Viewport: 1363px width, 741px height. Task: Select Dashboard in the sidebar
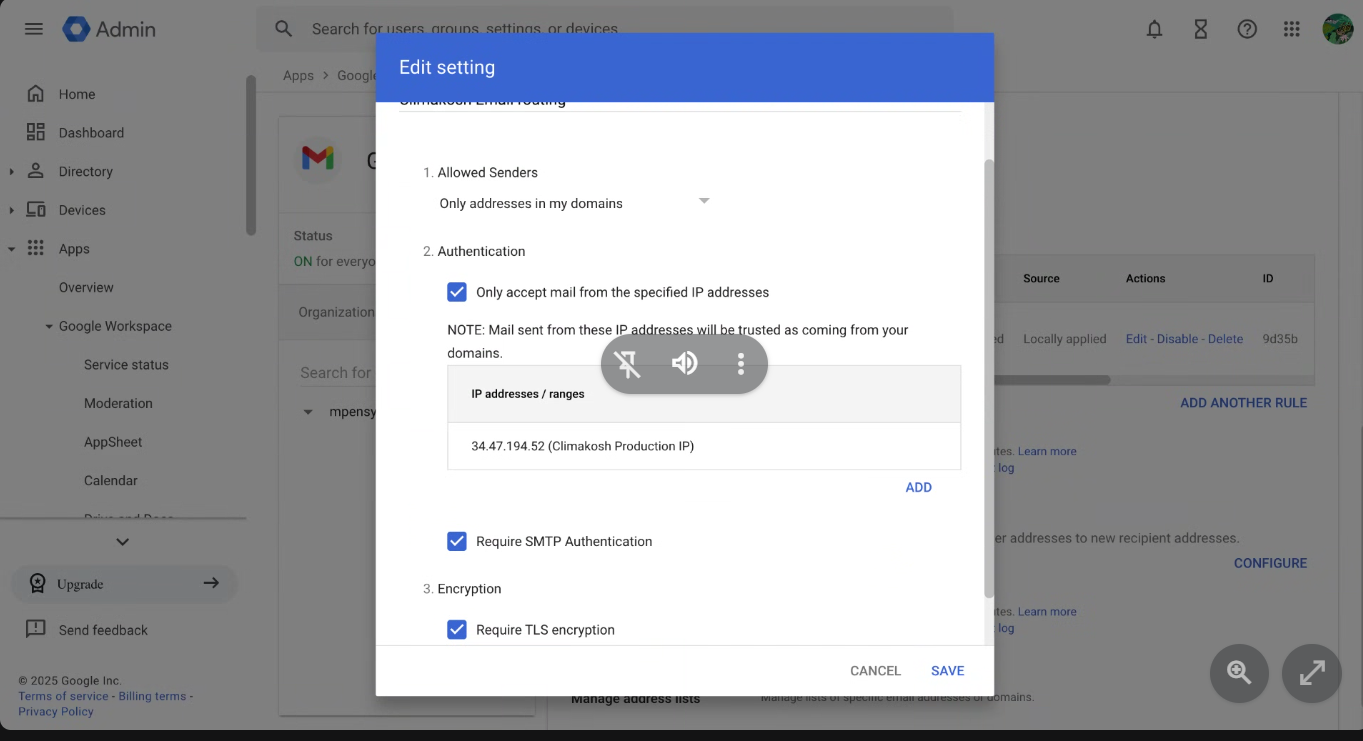[91, 133]
